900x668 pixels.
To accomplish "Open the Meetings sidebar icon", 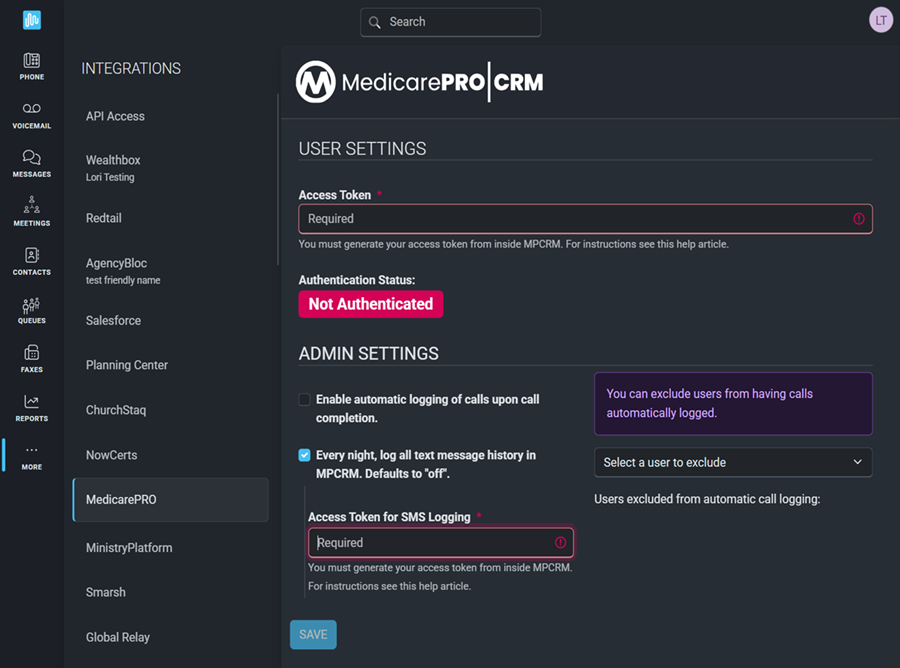I will click(32, 207).
